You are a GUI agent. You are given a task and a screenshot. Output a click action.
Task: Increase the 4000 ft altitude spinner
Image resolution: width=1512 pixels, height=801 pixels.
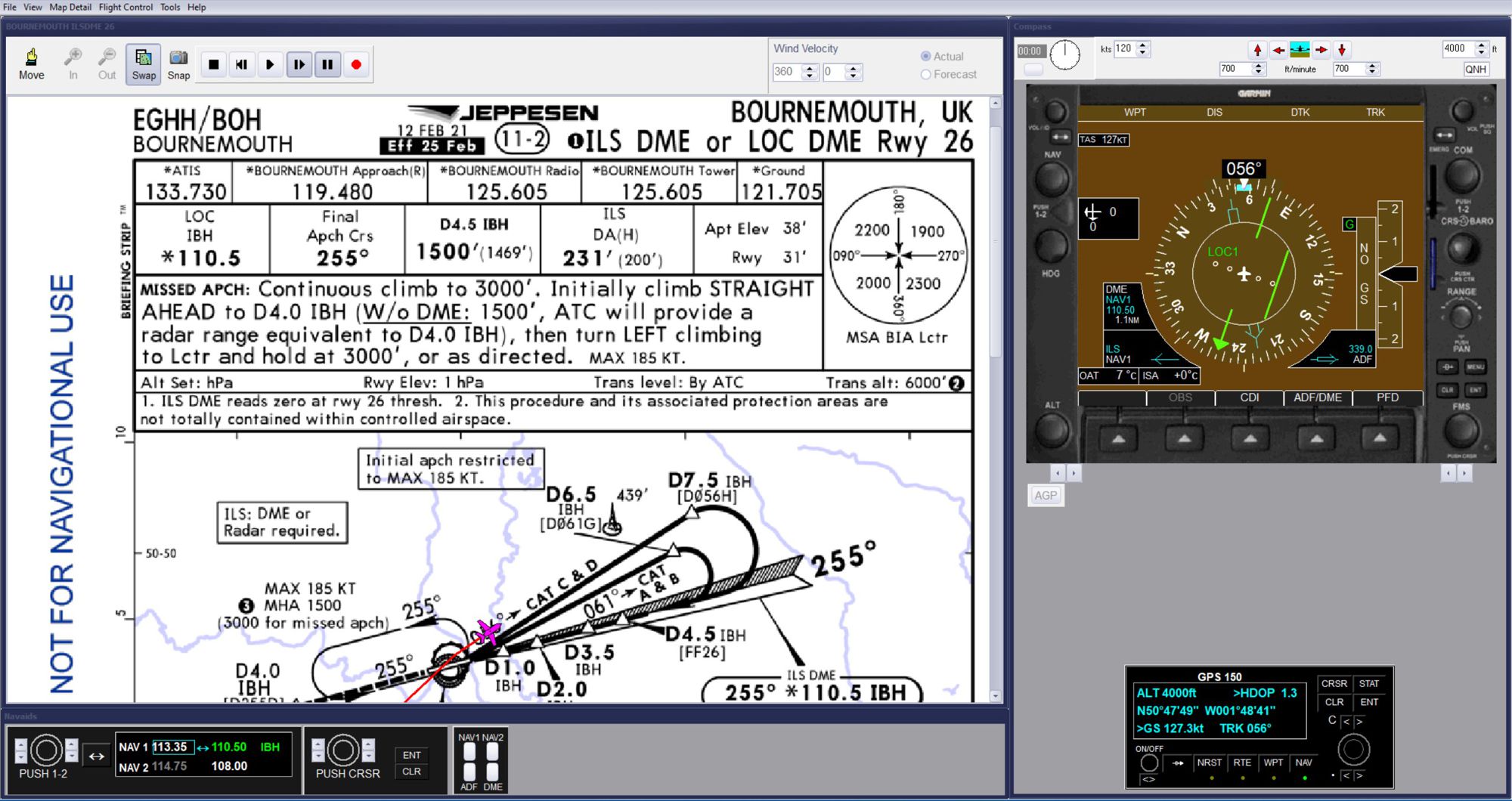(1481, 45)
